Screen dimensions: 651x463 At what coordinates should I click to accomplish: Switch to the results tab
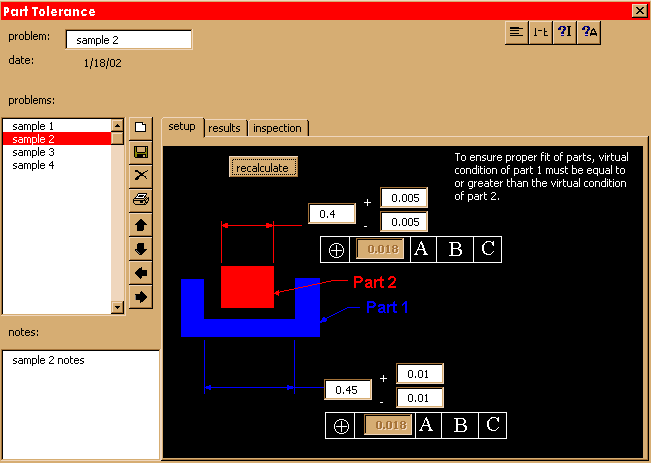pos(225,128)
